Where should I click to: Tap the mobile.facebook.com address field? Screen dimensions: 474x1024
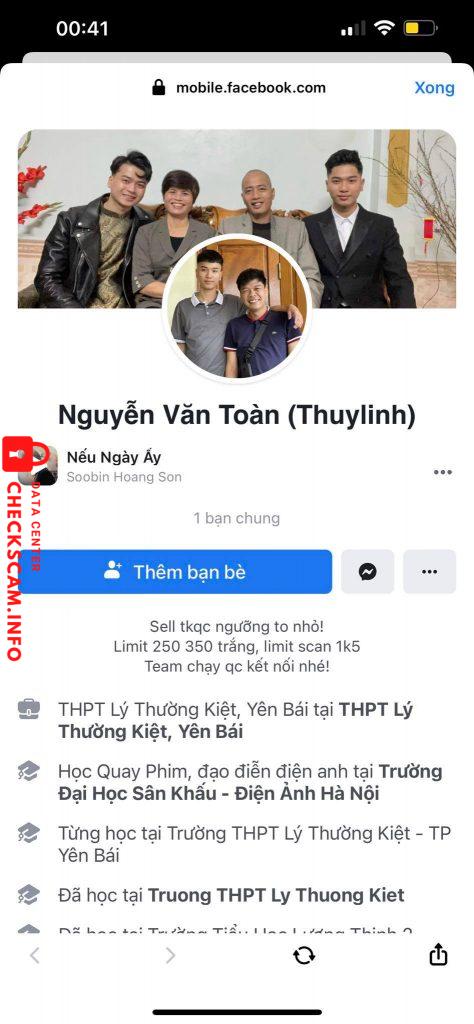tap(251, 88)
